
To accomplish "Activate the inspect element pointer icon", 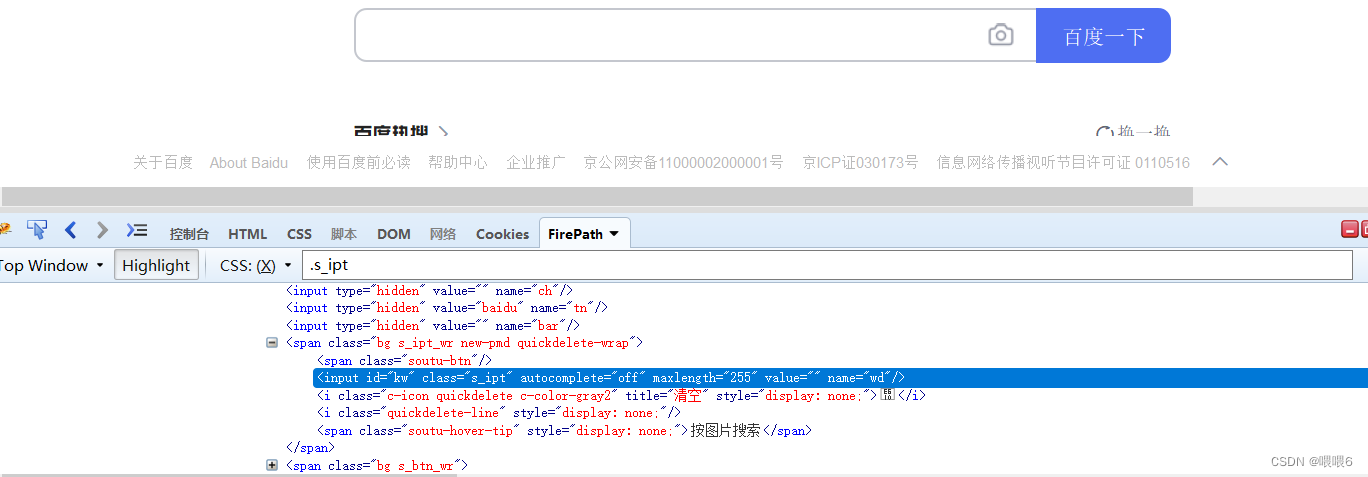I will (37, 230).
